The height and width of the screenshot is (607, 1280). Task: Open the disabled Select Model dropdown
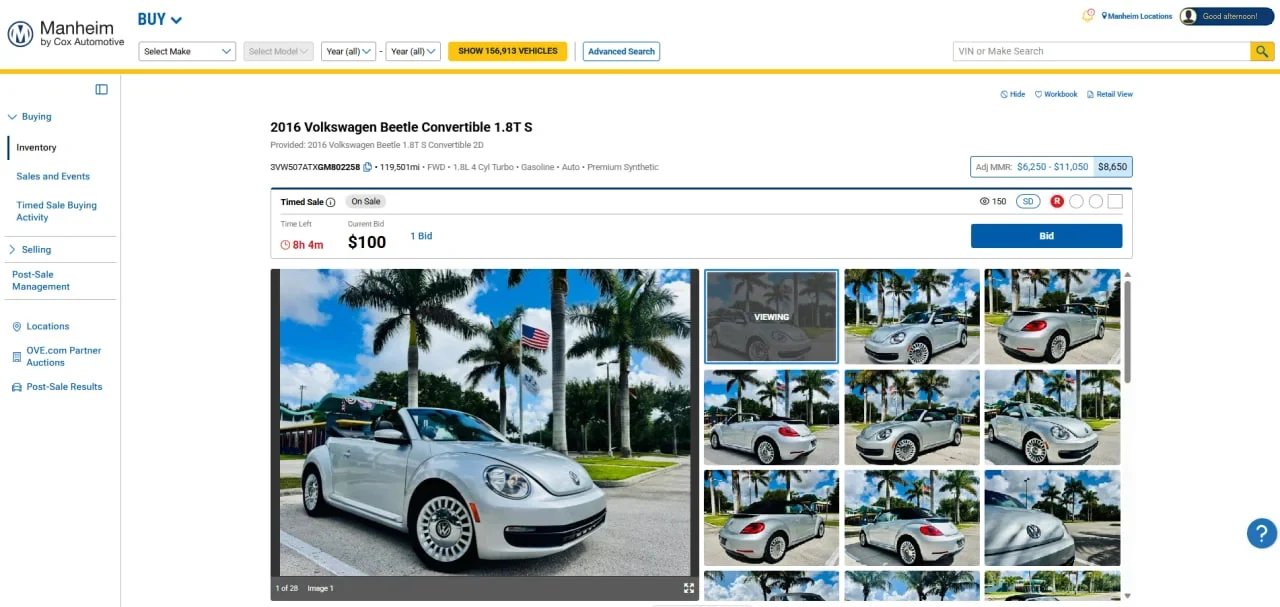click(279, 51)
